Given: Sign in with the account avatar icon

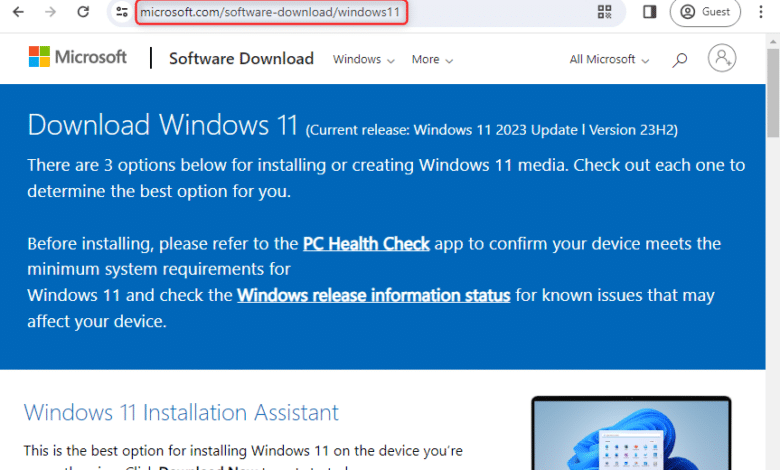Looking at the screenshot, I should [722, 58].
